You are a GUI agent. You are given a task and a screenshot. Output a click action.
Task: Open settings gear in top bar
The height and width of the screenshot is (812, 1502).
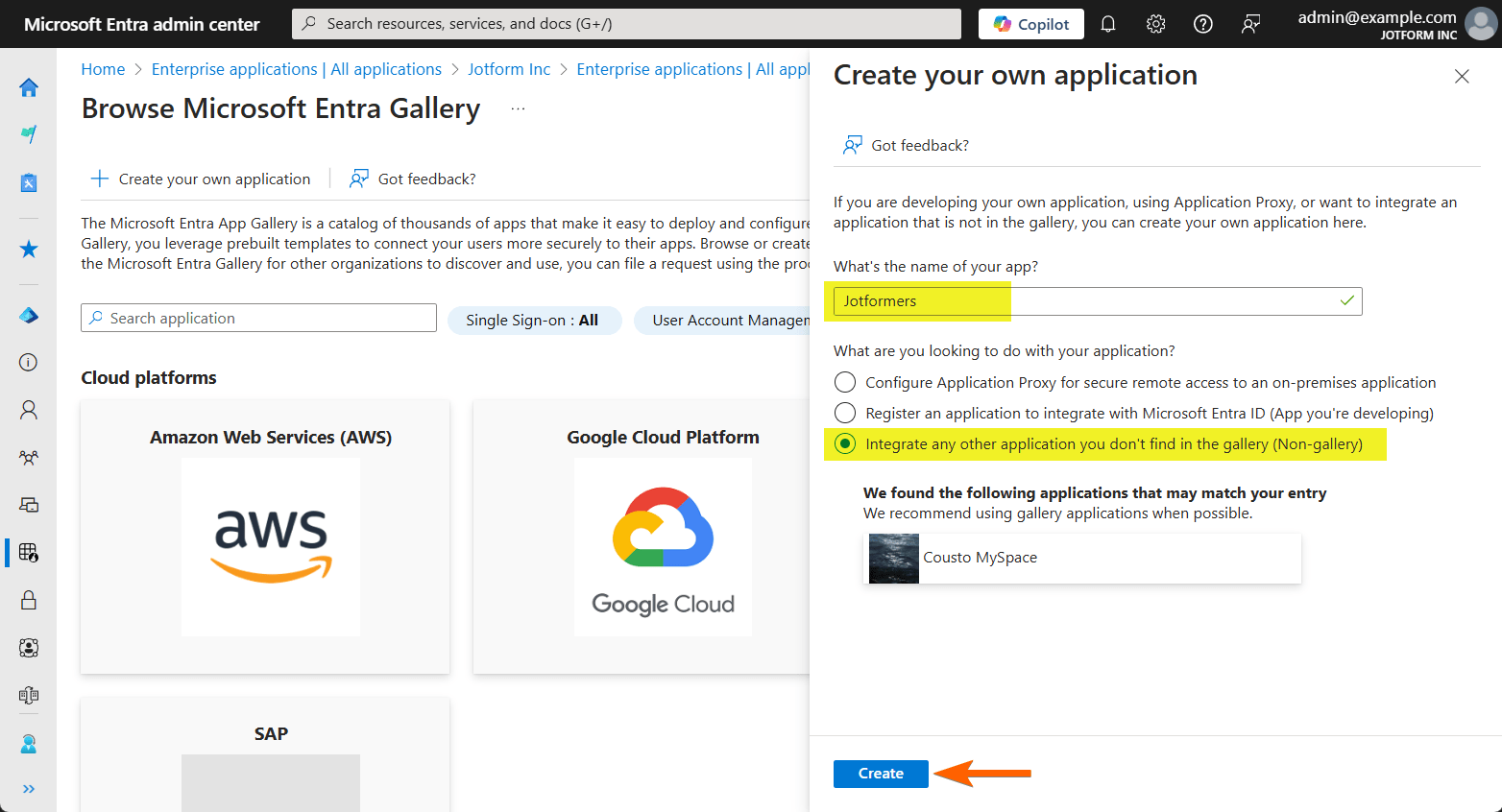(1155, 24)
